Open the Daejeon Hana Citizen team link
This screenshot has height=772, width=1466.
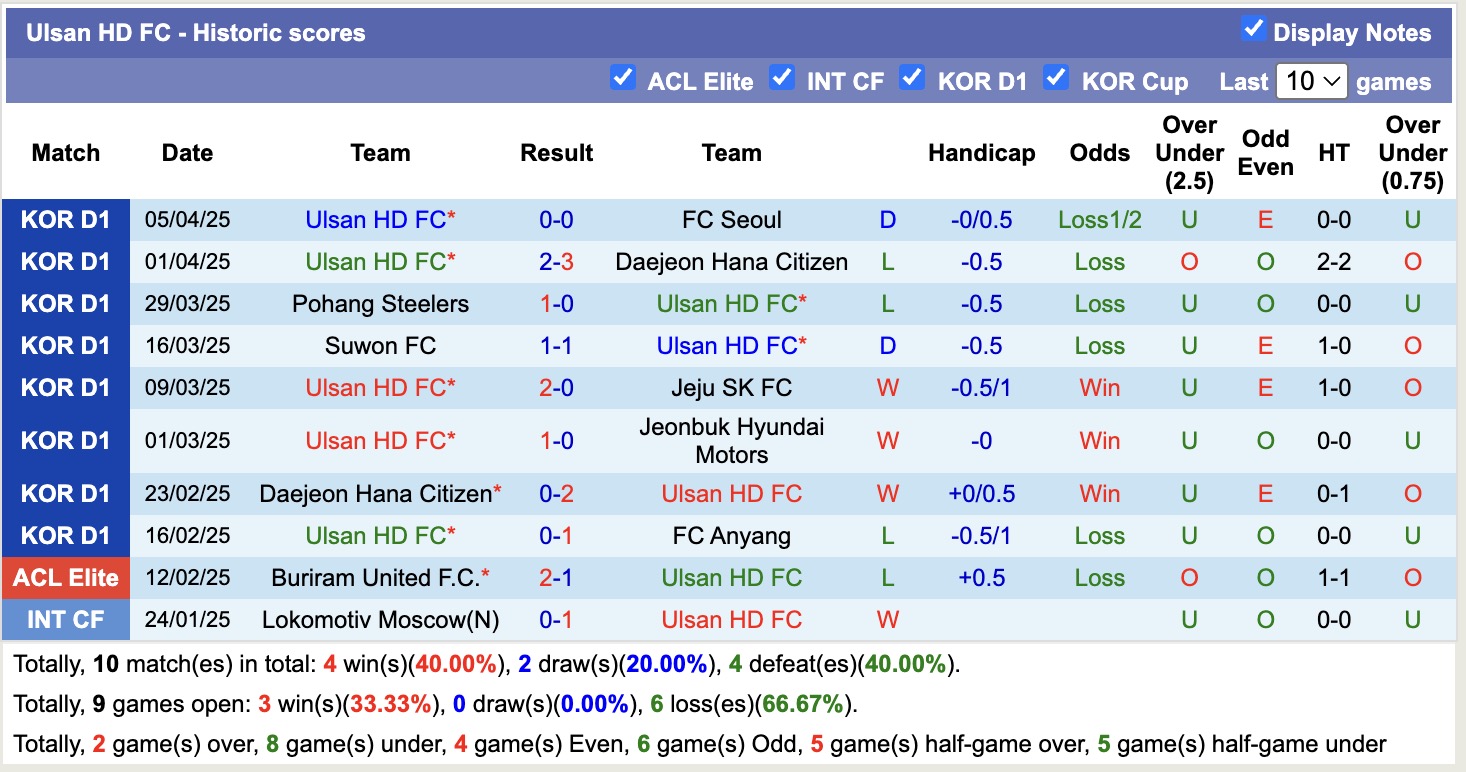(731, 261)
